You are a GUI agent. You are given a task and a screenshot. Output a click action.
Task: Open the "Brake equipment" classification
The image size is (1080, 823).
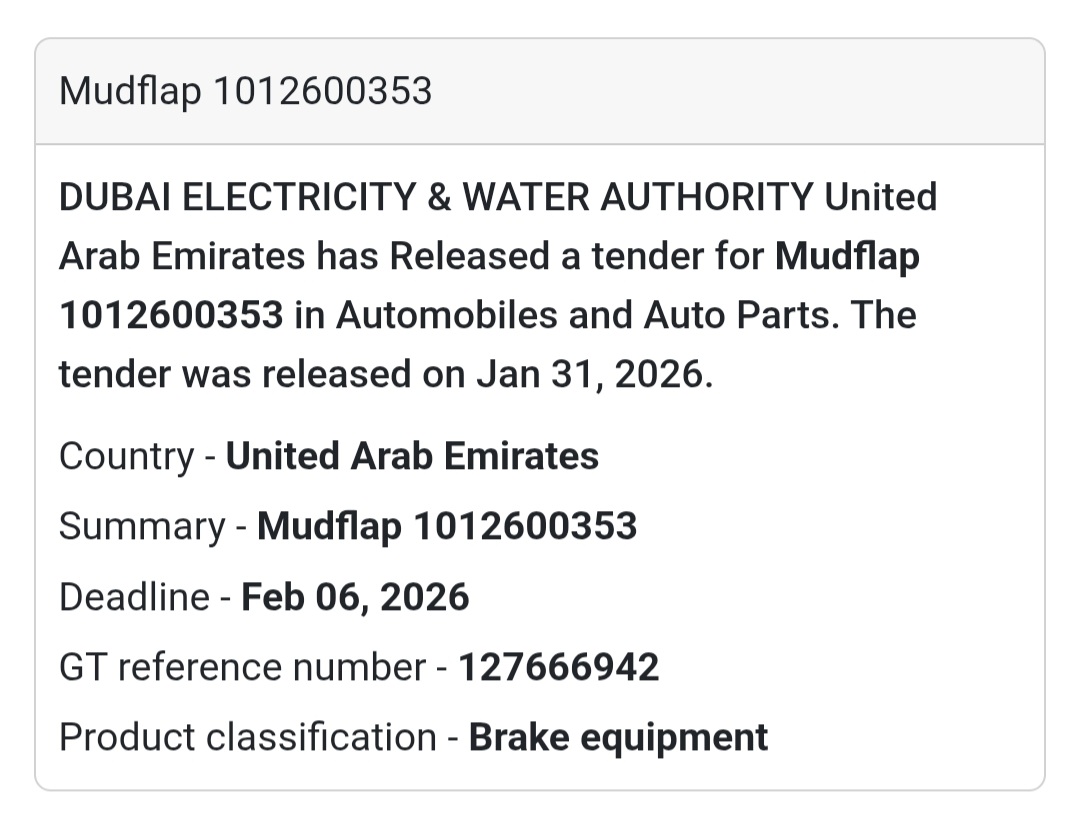[x=618, y=737]
